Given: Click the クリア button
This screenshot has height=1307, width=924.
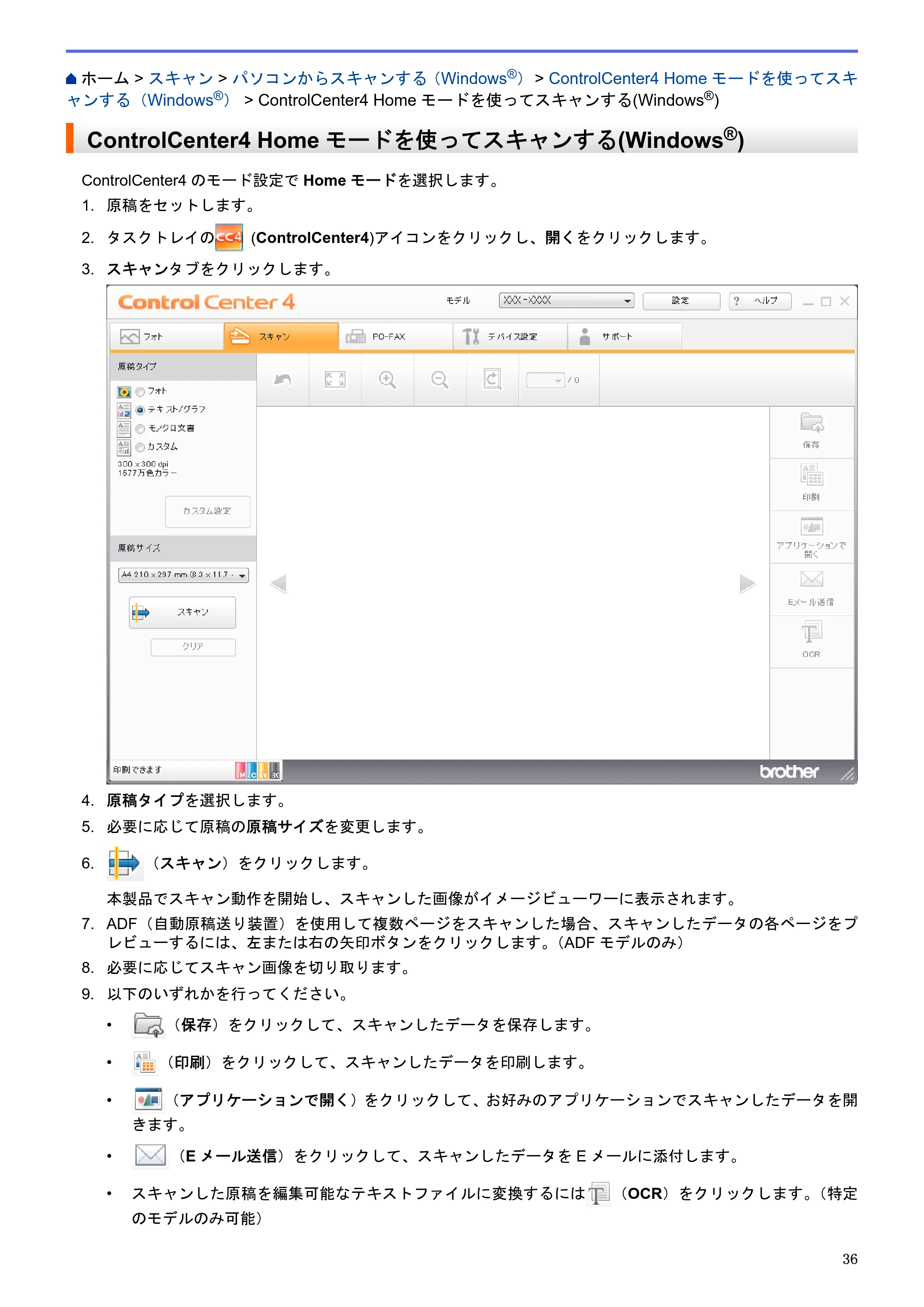Looking at the screenshot, I should pos(193,647).
